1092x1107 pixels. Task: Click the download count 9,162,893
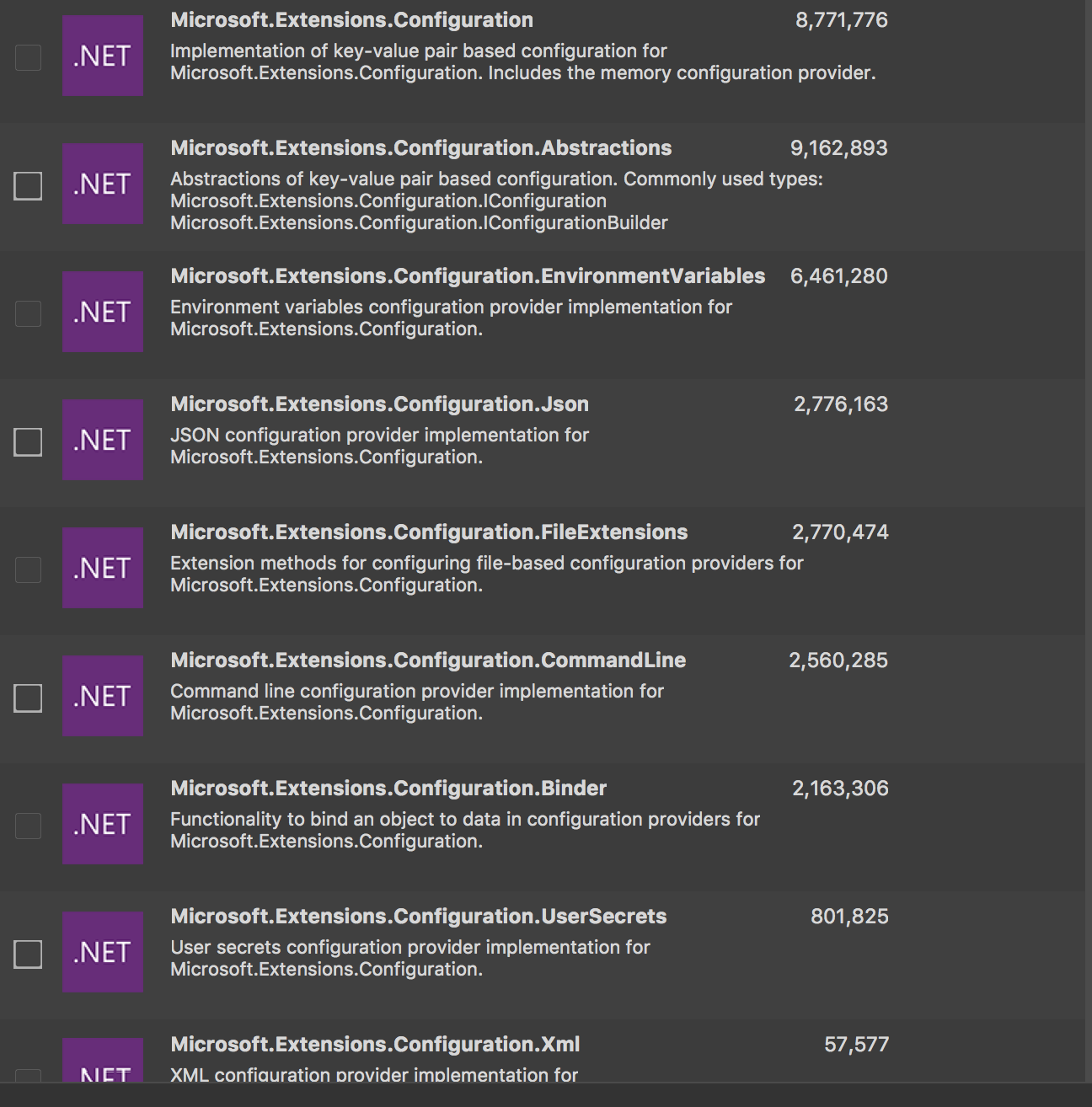tap(839, 148)
